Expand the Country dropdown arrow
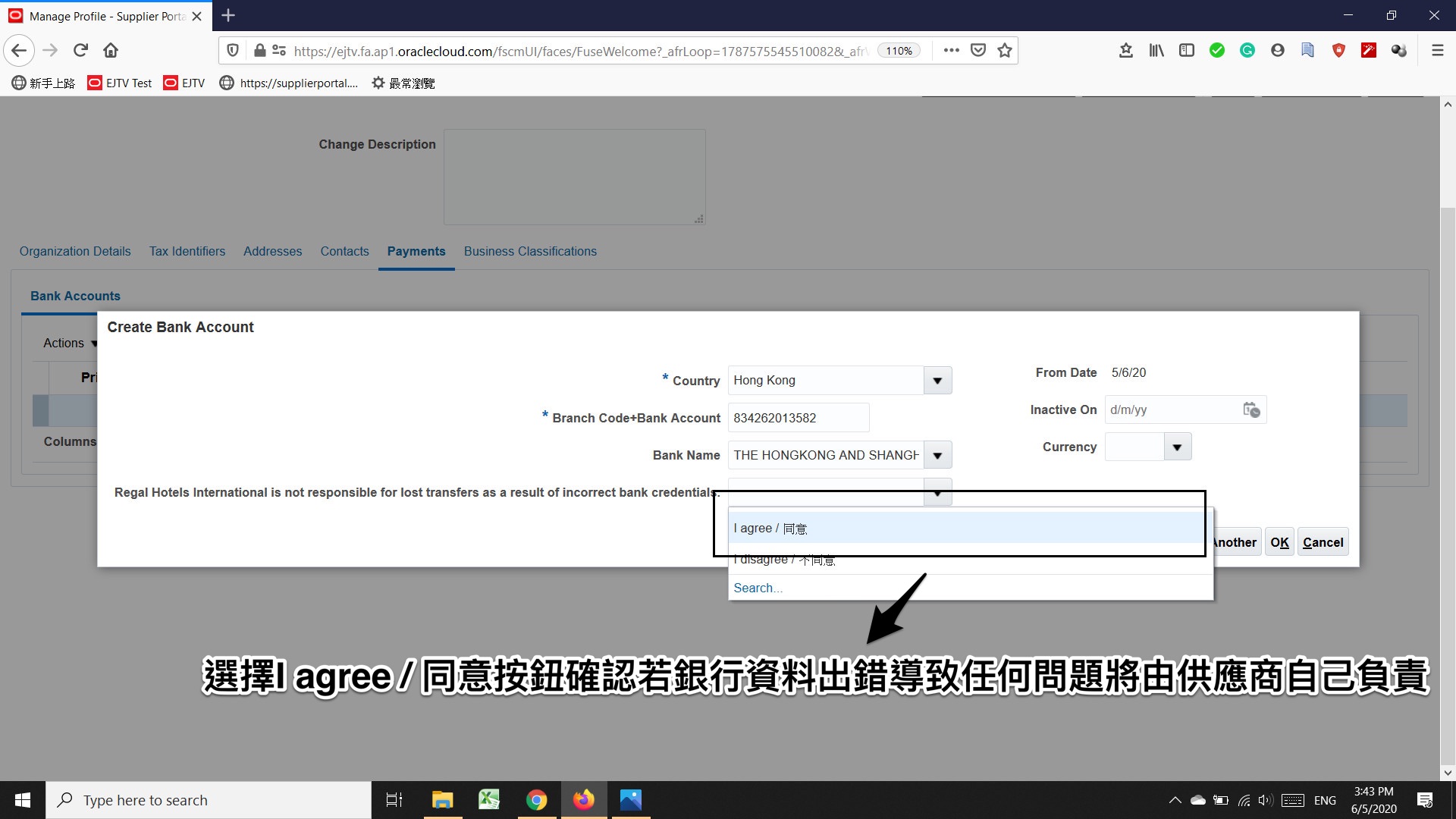 click(937, 381)
